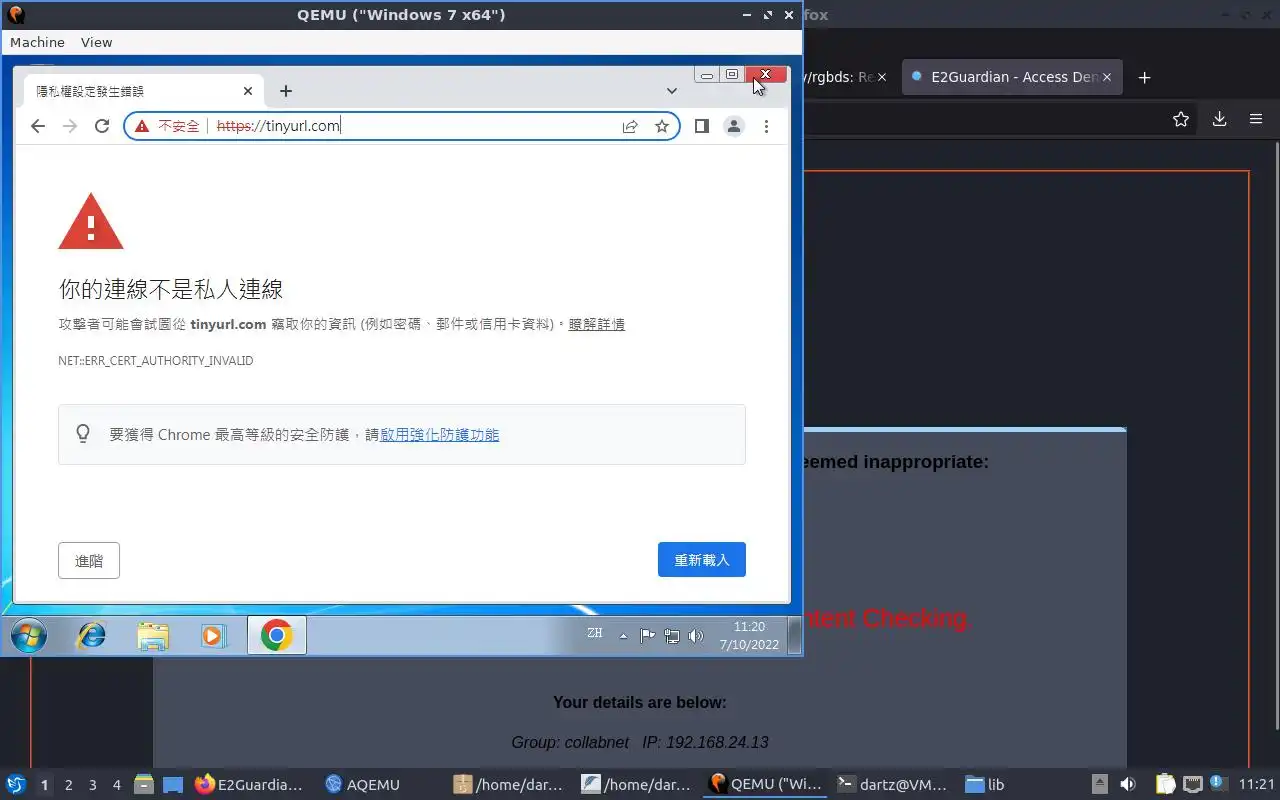Switch to E2Guardian Firefox taskbar entry
The width and height of the screenshot is (1280, 800).
point(249,785)
